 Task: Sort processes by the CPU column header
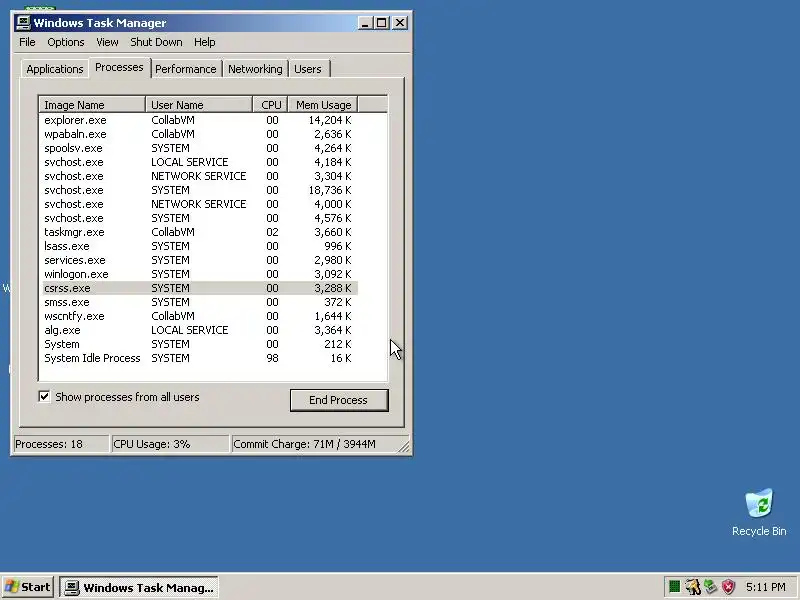270,105
